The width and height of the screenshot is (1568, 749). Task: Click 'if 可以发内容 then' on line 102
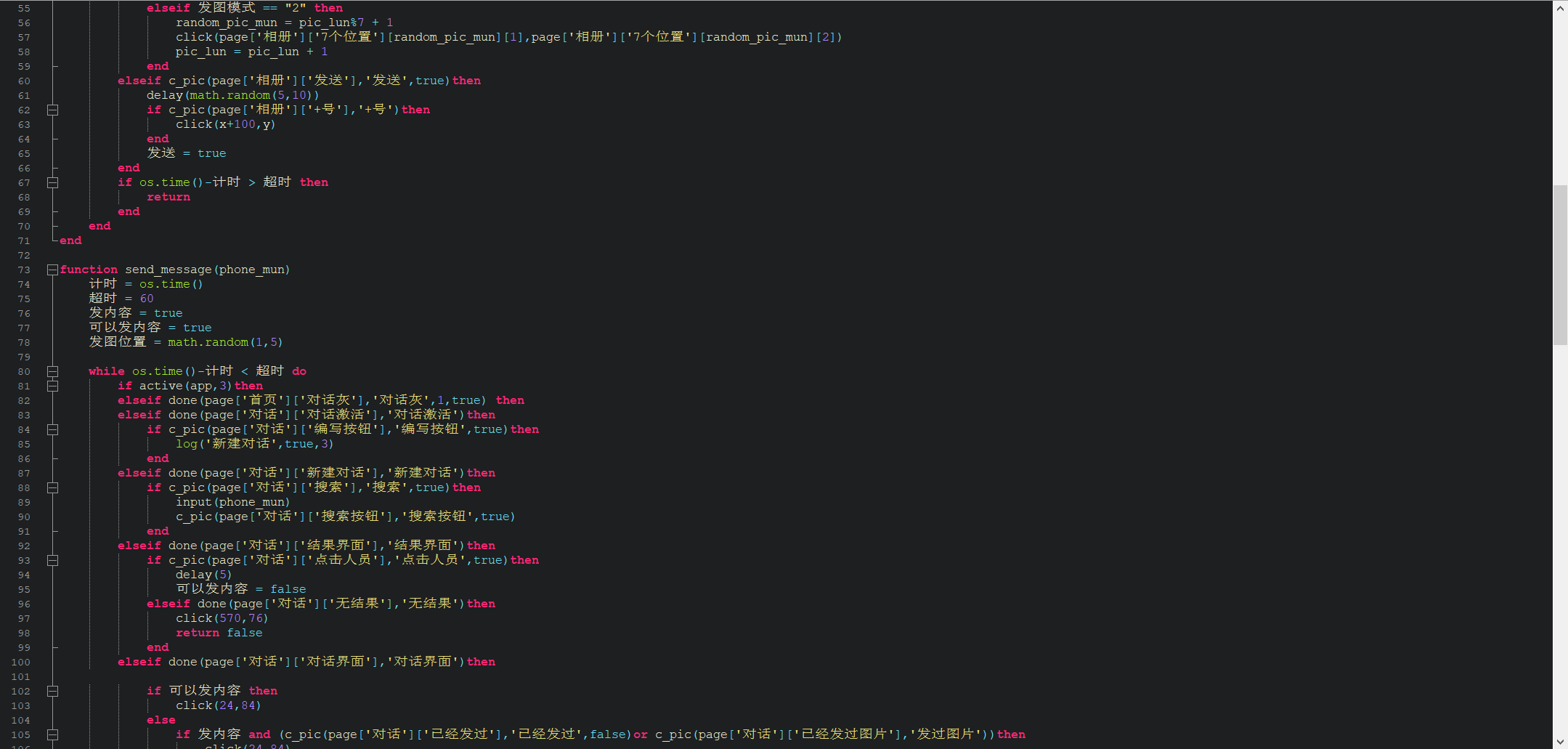[x=212, y=691]
